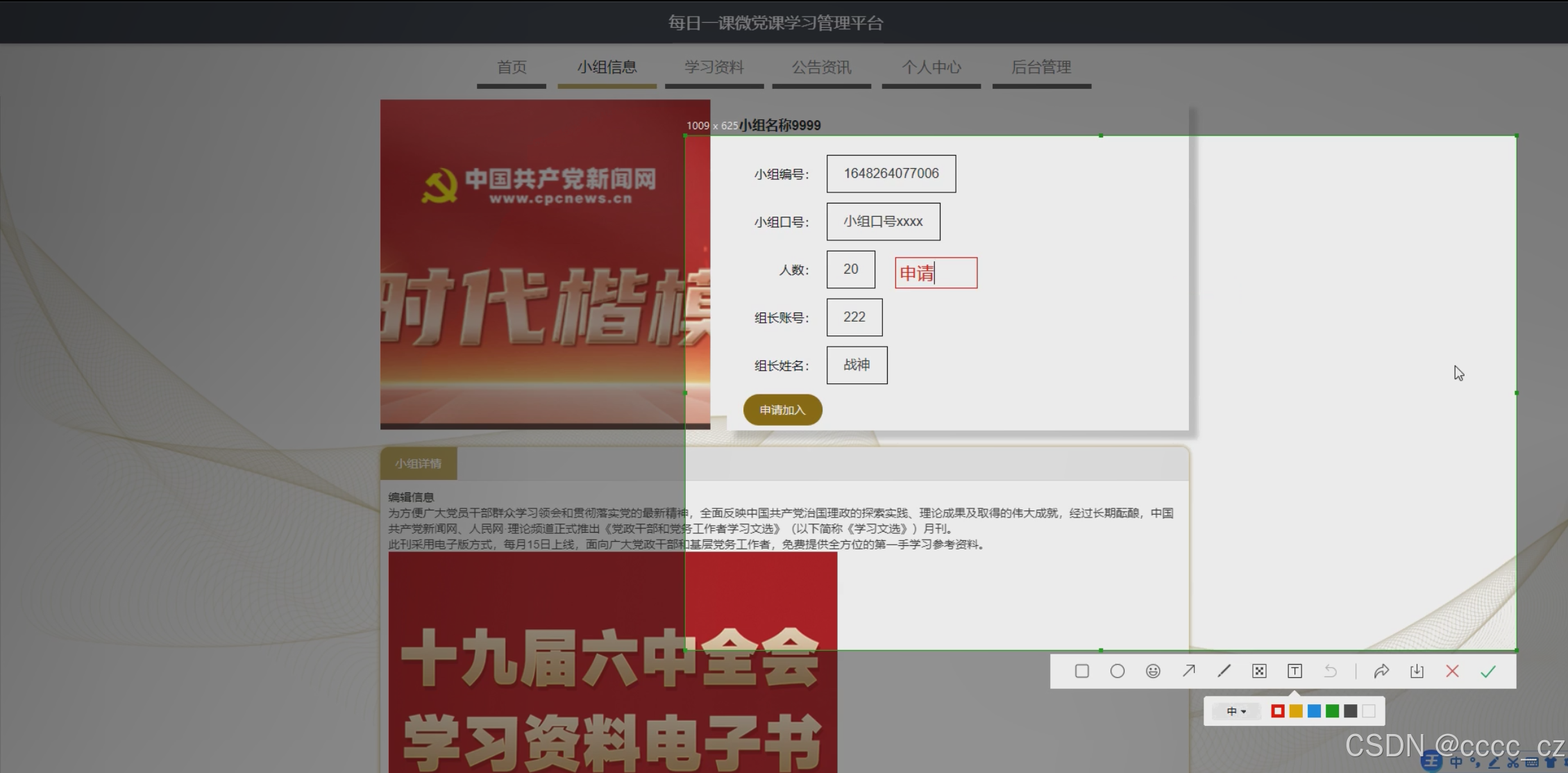Select the rectangle annotation tool
1568x773 pixels.
pyautogui.click(x=1081, y=671)
